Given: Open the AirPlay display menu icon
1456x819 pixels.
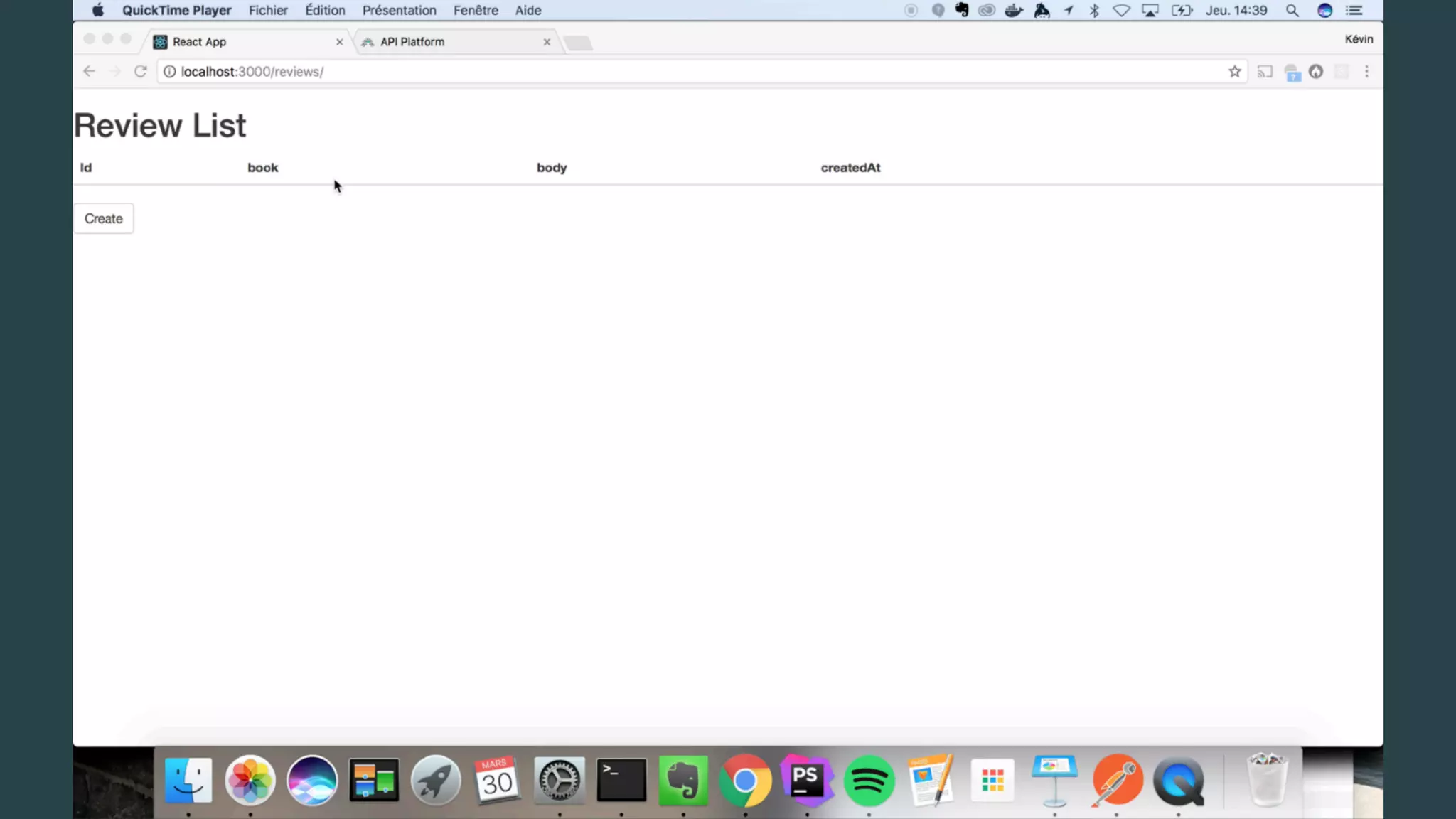Looking at the screenshot, I should [x=1150, y=10].
